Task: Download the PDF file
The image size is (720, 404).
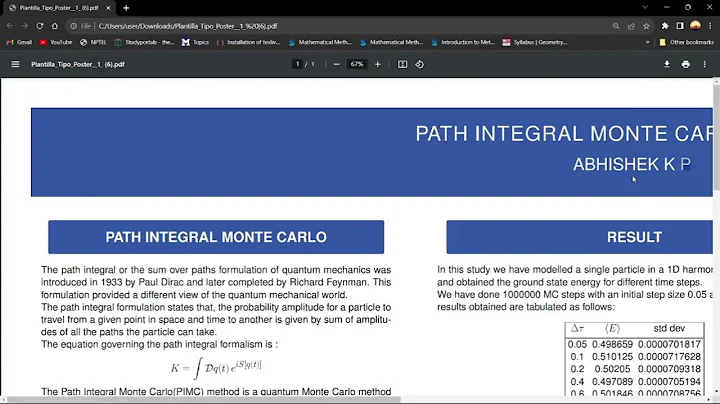Action: click(667, 64)
